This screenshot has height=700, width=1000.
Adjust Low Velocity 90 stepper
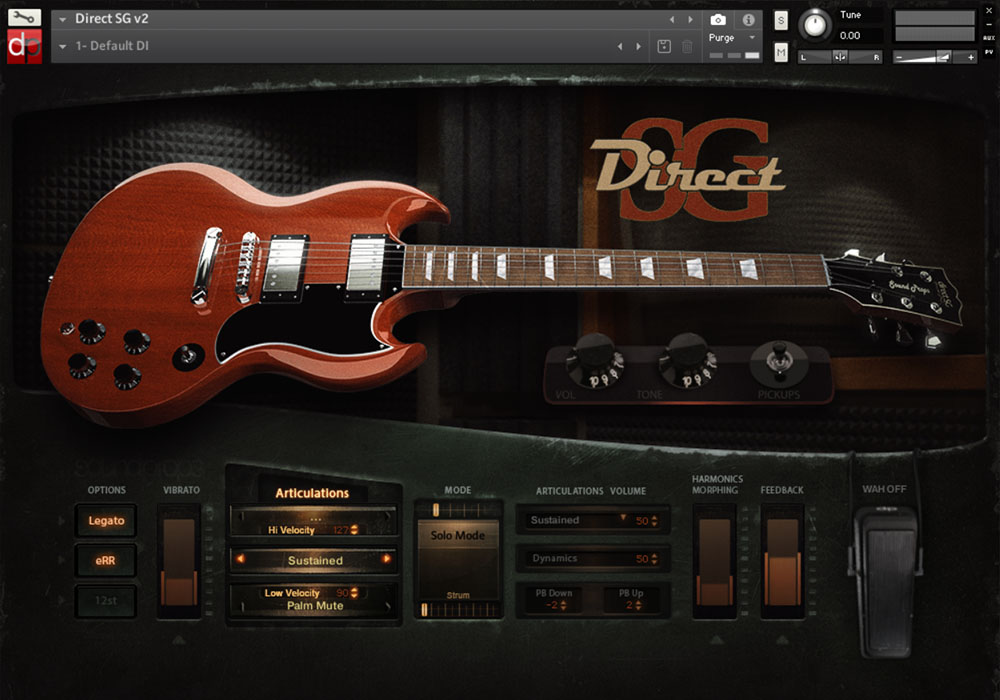pos(354,593)
